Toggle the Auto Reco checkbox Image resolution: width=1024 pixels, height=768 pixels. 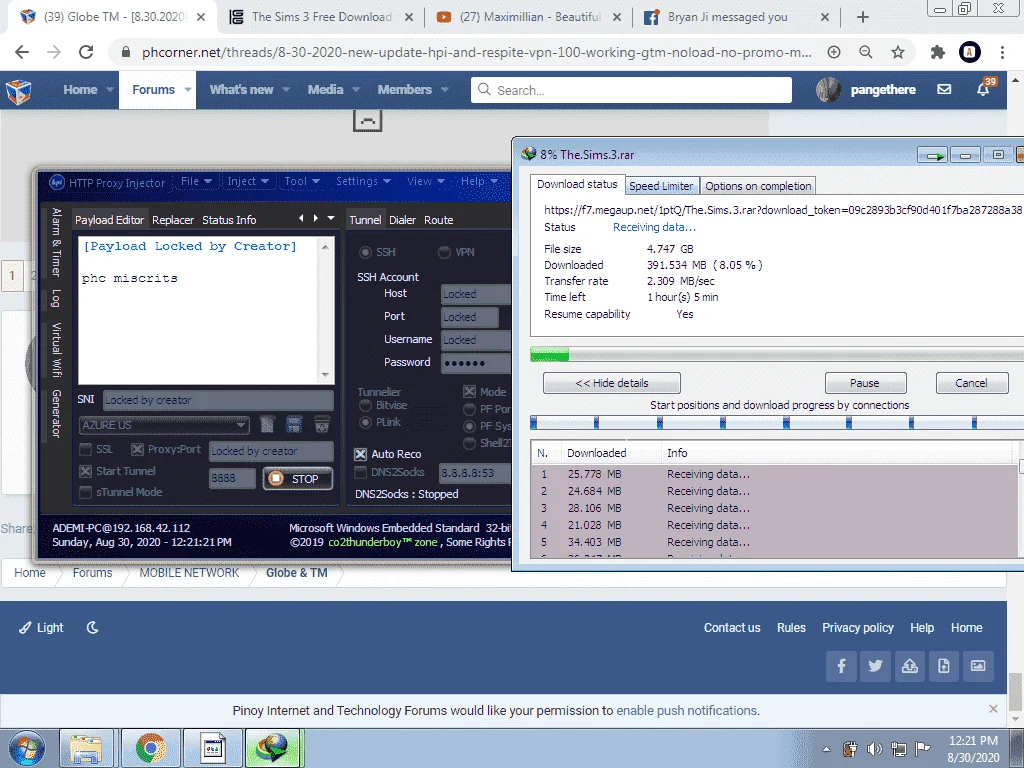[360, 454]
